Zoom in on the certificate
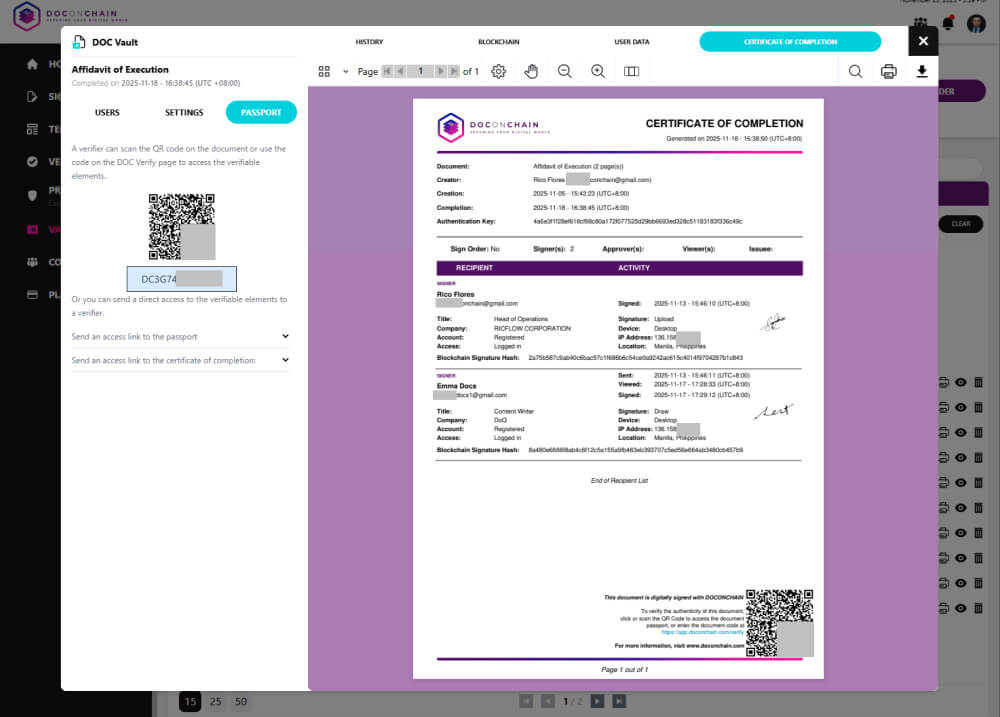Viewport: 1000px width, 717px height. click(x=598, y=71)
